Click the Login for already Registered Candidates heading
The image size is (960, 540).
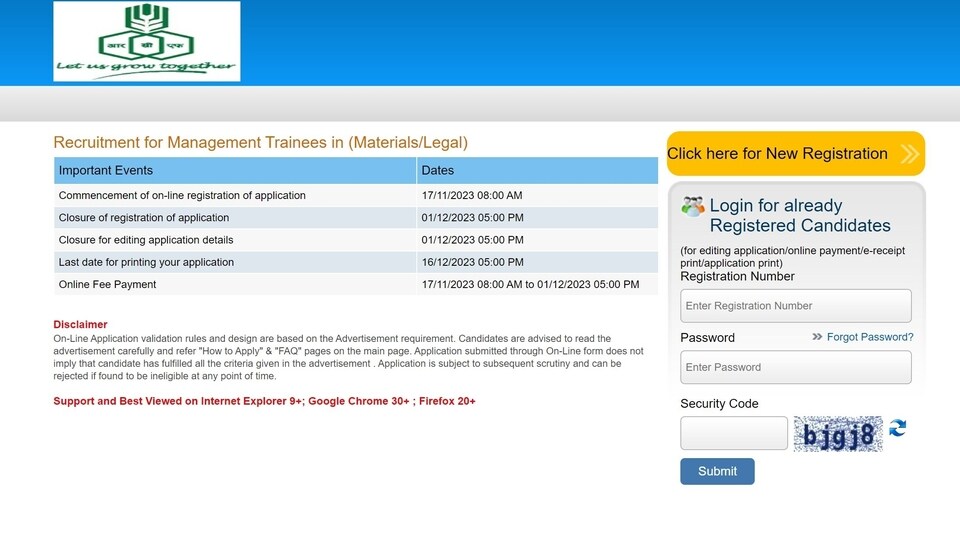(800, 216)
